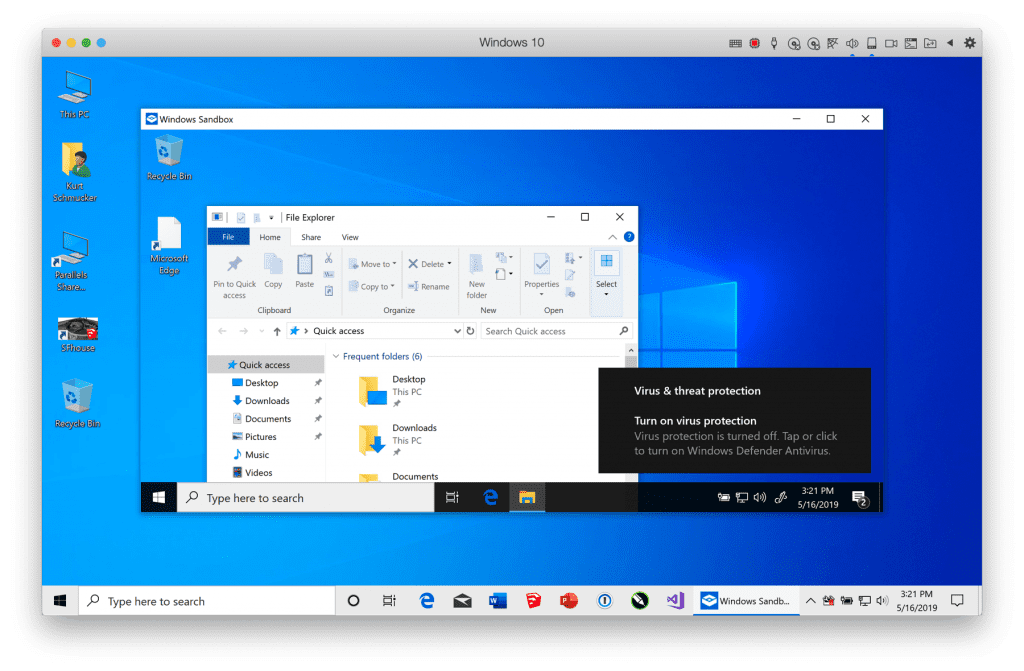
Task: Click File Explorer icon in Sandbox taskbar
Action: click(527, 497)
